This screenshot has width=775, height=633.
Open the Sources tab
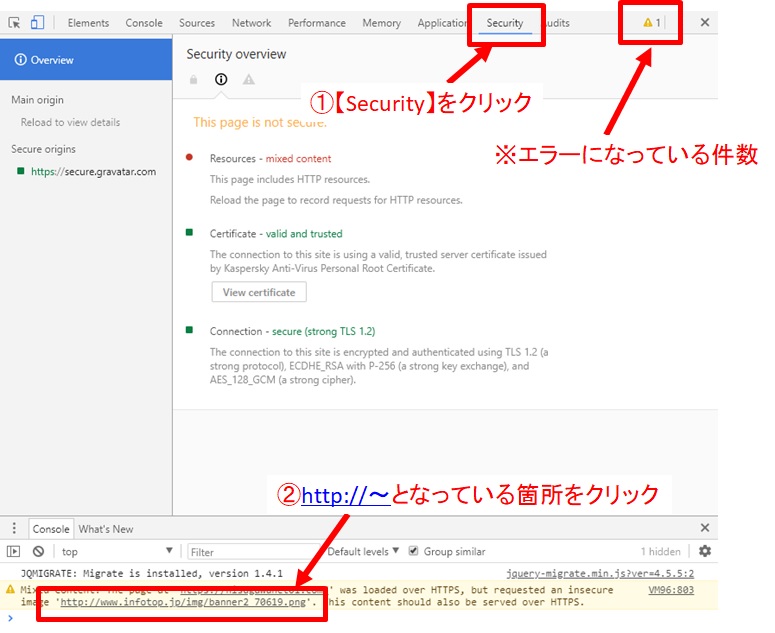pos(197,23)
